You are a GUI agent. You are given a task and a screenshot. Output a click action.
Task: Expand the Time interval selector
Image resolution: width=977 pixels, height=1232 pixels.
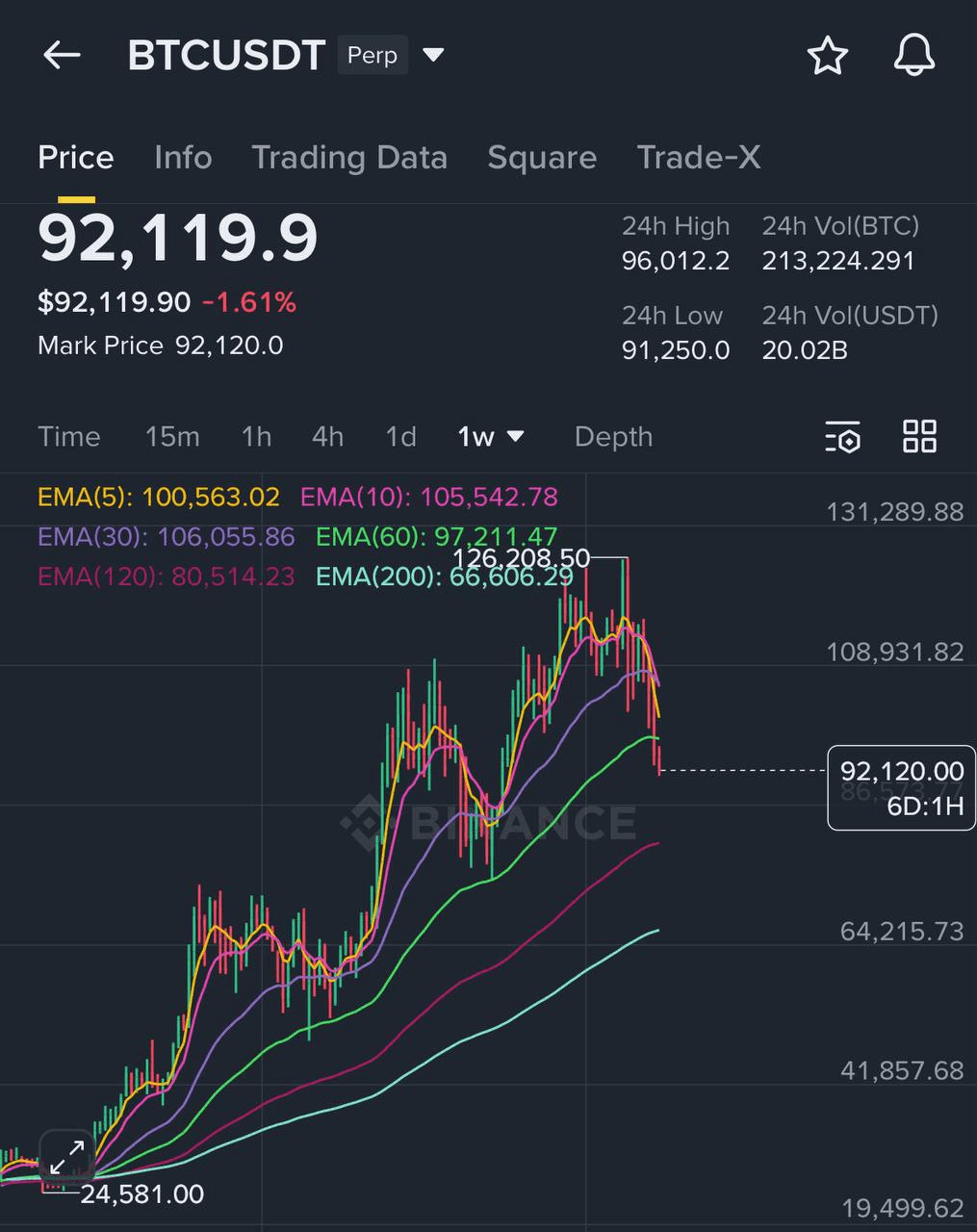click(x=68, y=437)
